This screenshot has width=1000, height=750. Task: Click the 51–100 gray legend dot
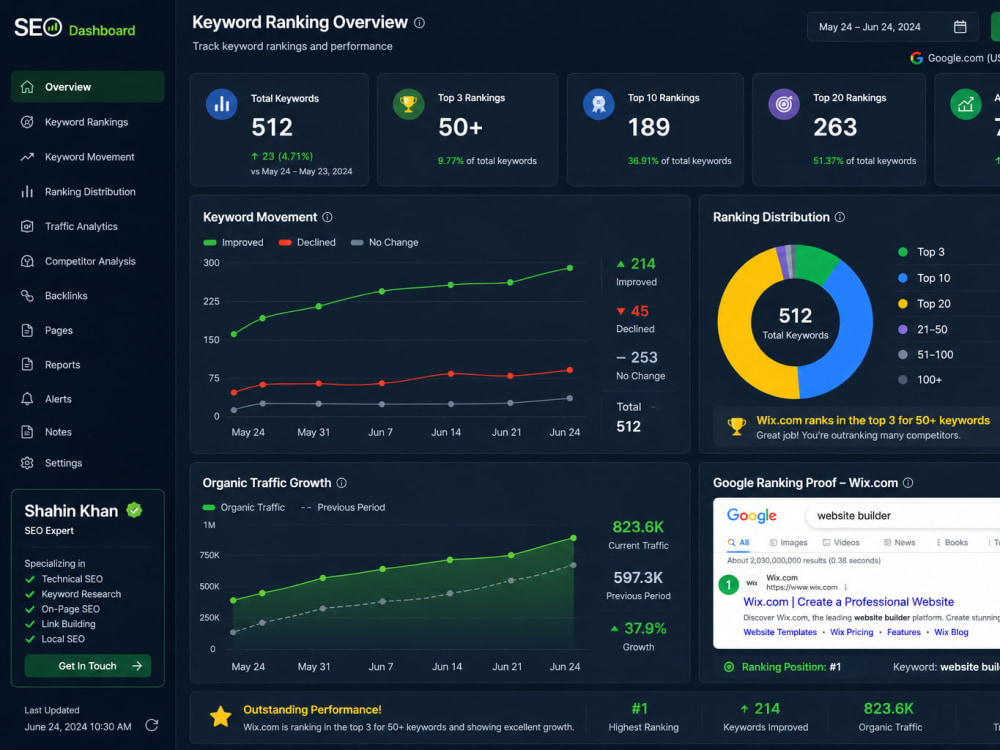[902, 355]
